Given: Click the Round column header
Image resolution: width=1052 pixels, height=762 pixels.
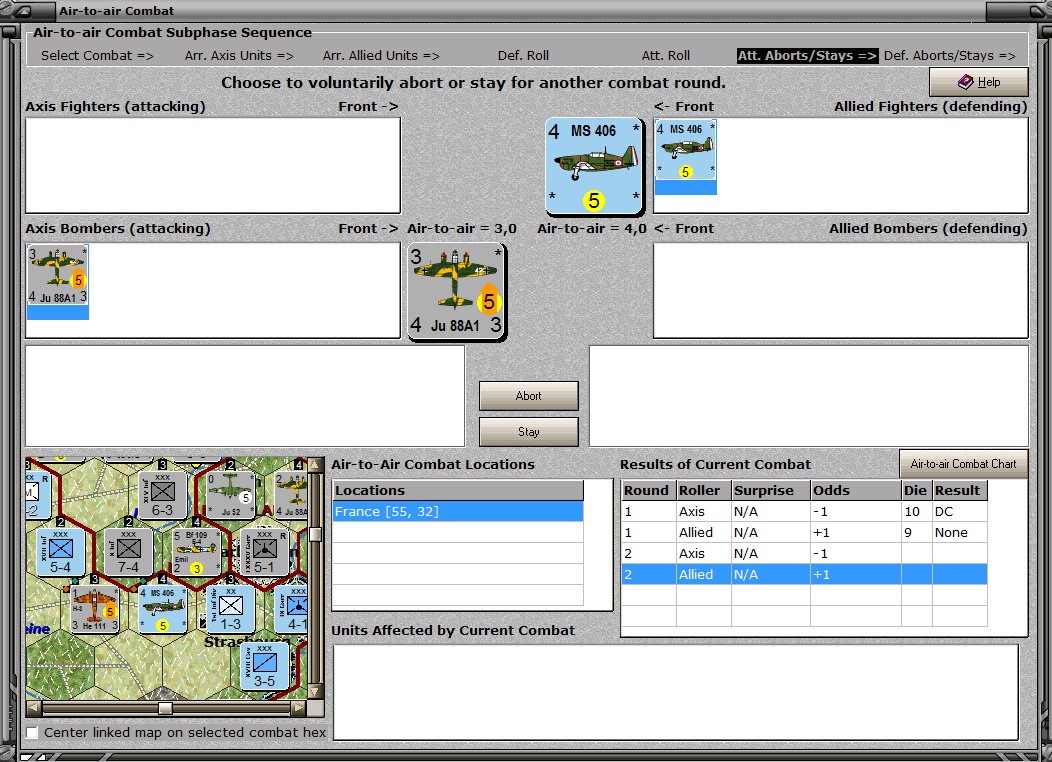Looking at the screenshot, I should point(649,490).
